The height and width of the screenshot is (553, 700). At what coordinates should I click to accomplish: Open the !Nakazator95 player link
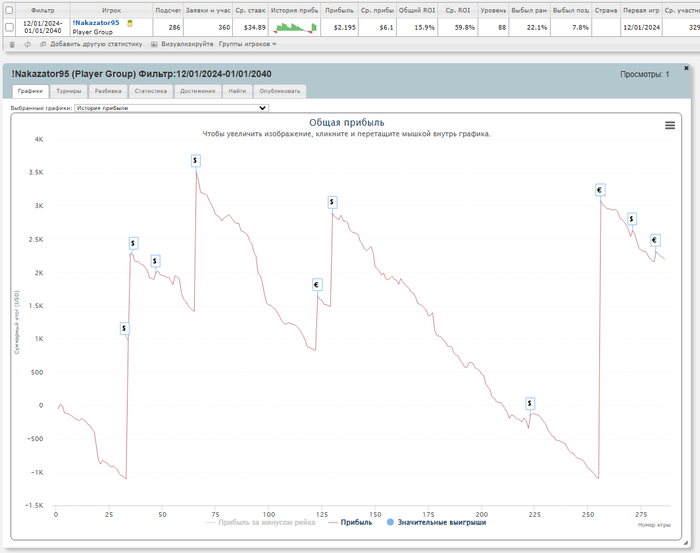[x=96, y=23]
